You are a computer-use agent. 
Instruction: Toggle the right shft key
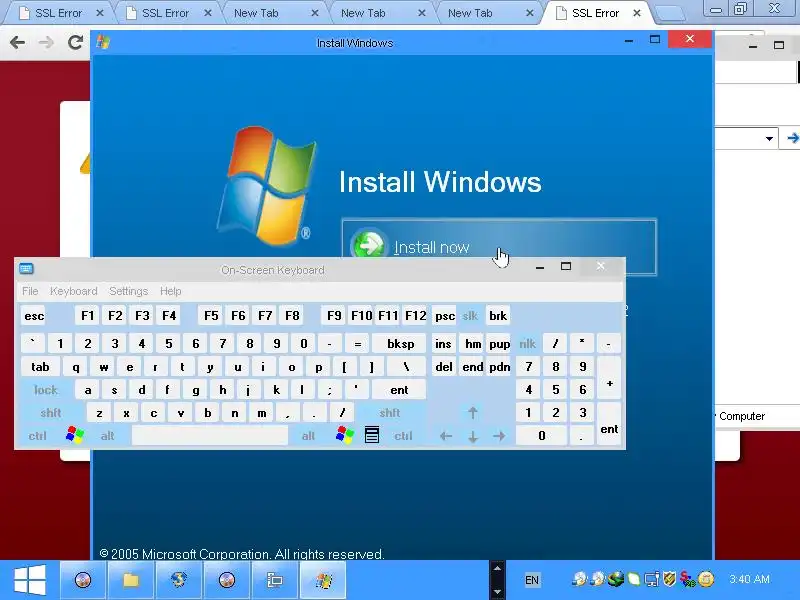390,413
